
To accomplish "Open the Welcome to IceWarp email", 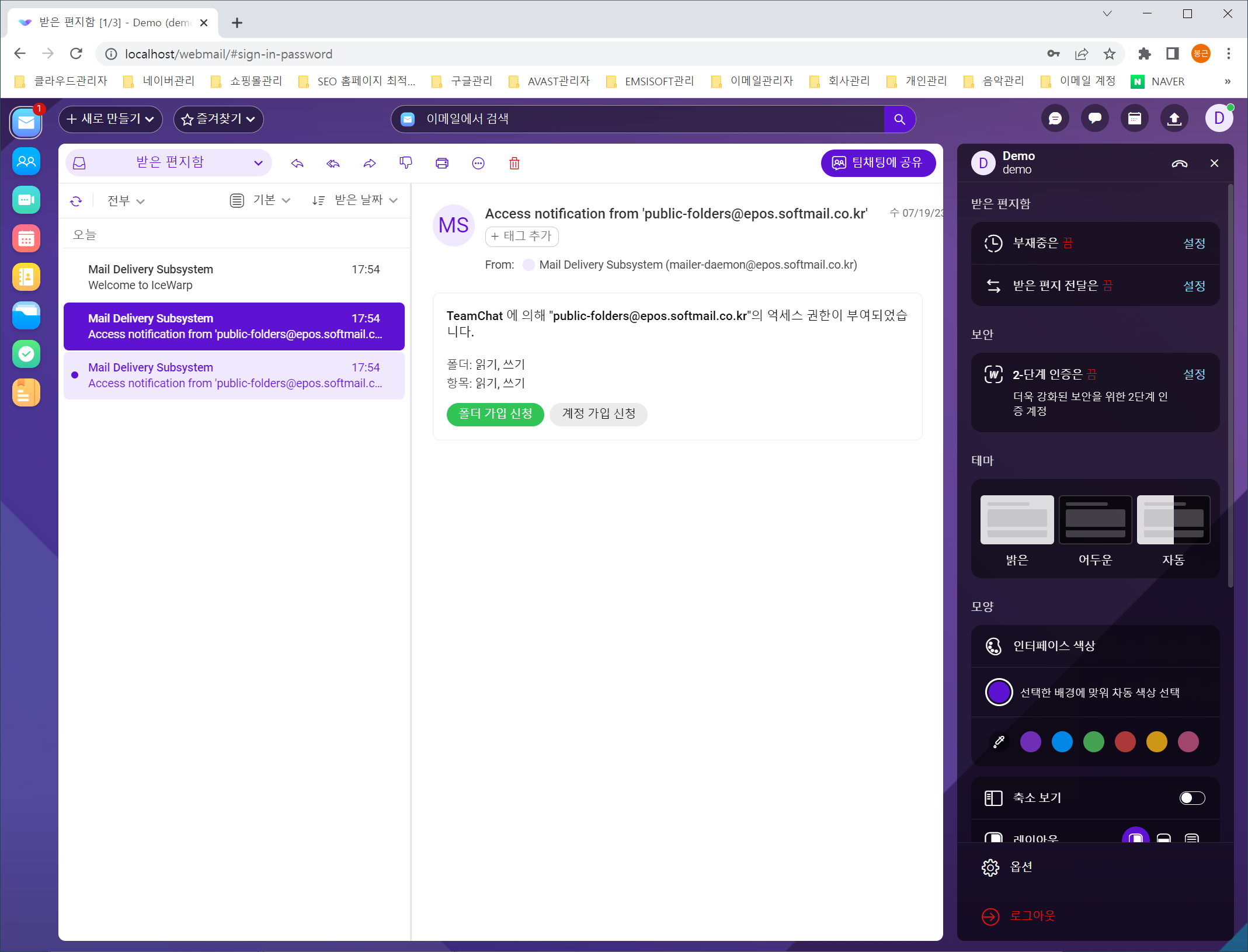I will tap(234, 277).
